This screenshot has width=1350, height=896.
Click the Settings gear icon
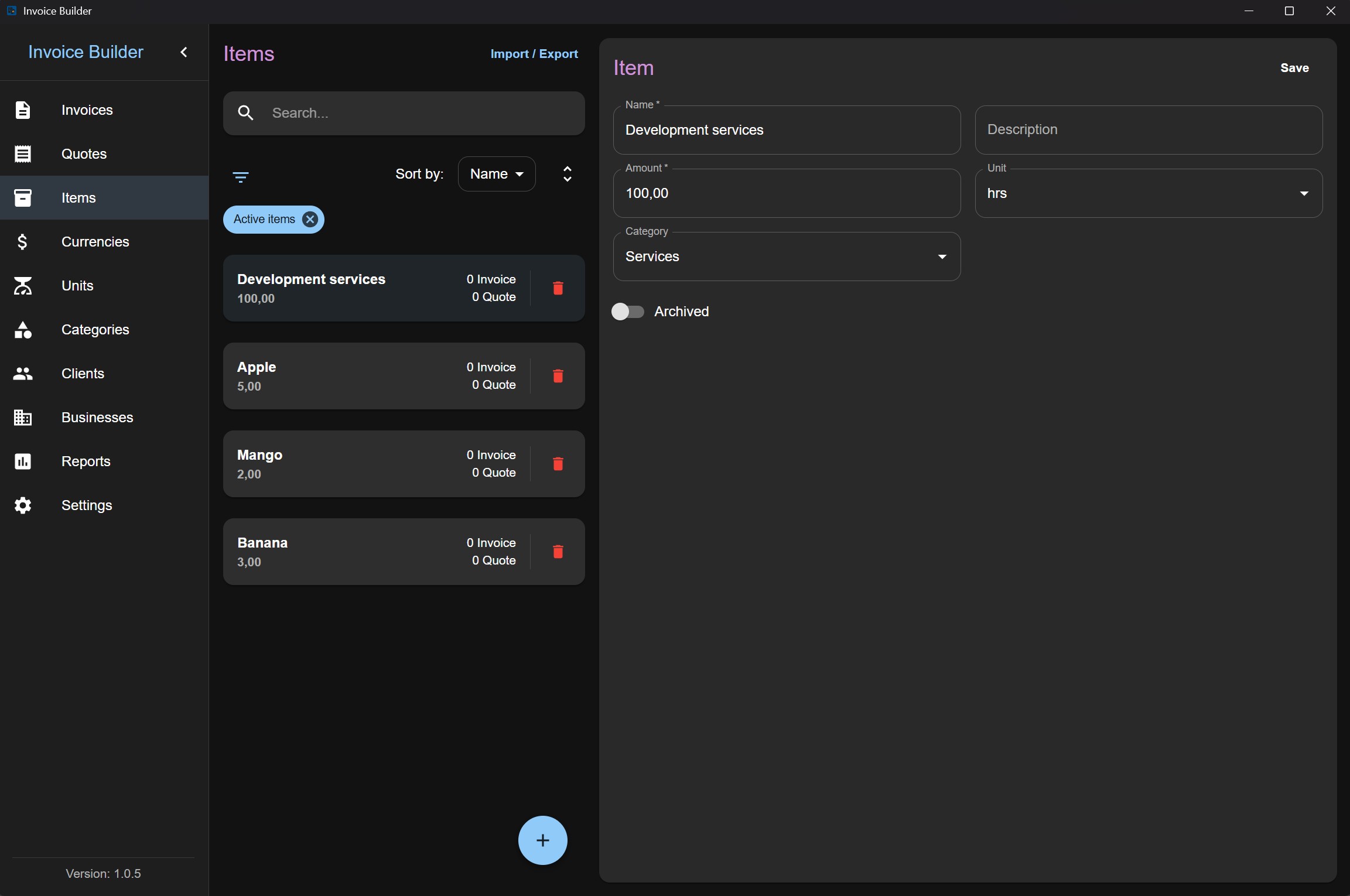23,505
